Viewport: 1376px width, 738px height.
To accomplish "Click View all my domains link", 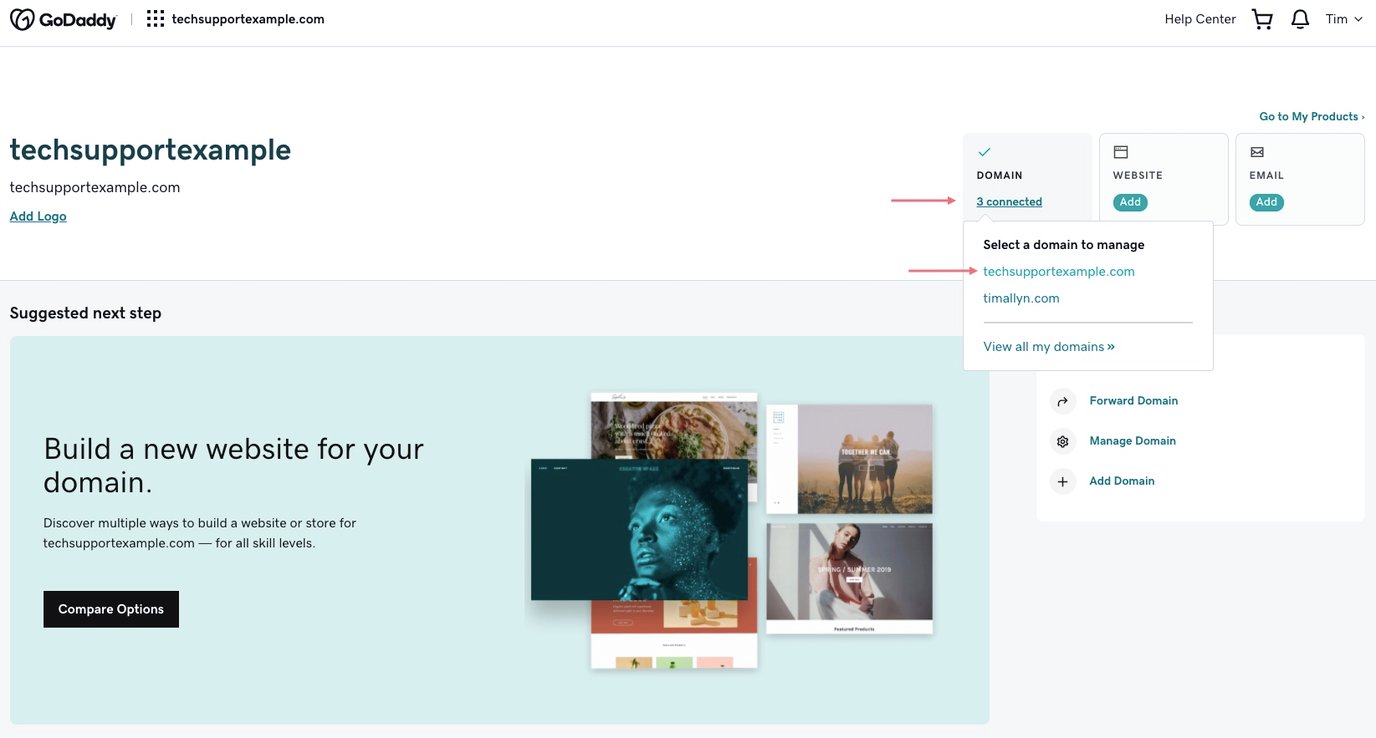I will [1048, 347].
